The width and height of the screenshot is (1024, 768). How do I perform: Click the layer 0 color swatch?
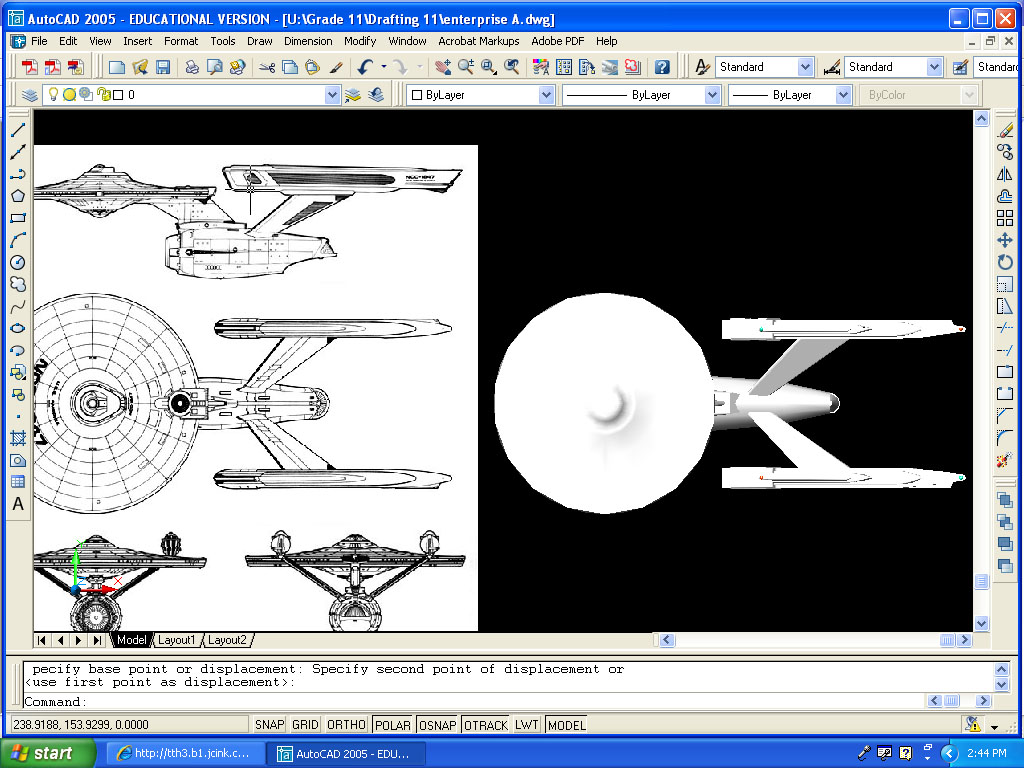point(118,95)
